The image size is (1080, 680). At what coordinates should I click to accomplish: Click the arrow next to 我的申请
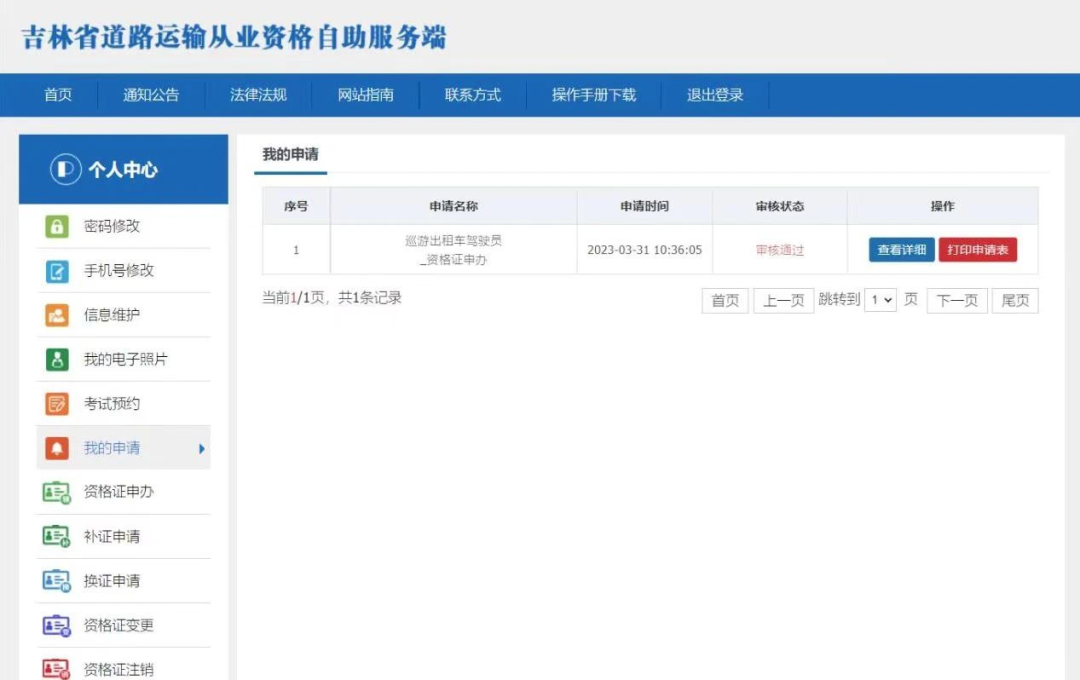tap(202, 449)
